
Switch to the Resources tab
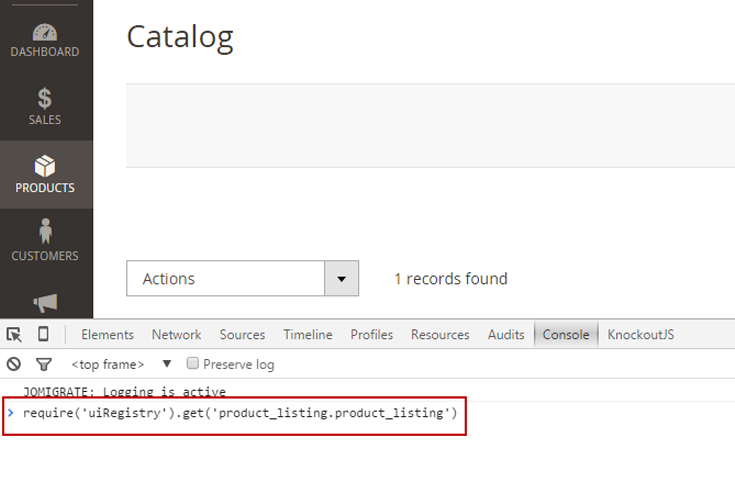point(440,335)
